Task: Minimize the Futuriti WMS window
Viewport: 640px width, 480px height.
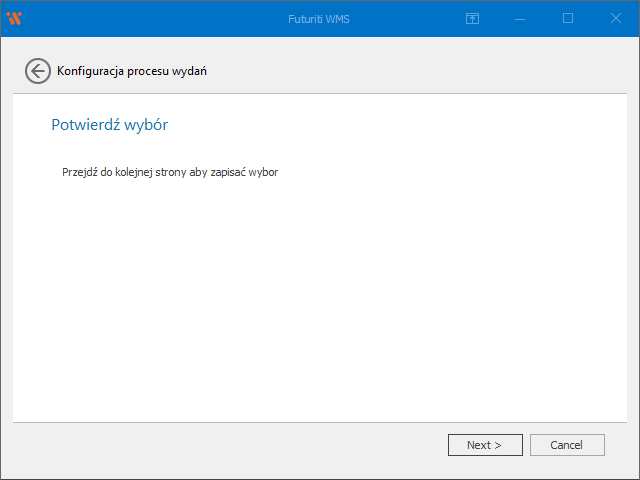Action: [521, 18]
